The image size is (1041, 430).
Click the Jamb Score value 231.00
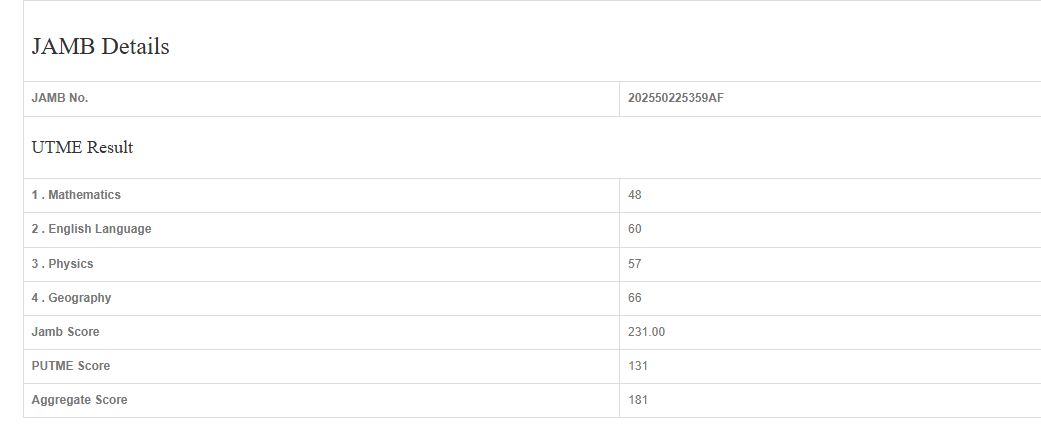pos(646,332)
